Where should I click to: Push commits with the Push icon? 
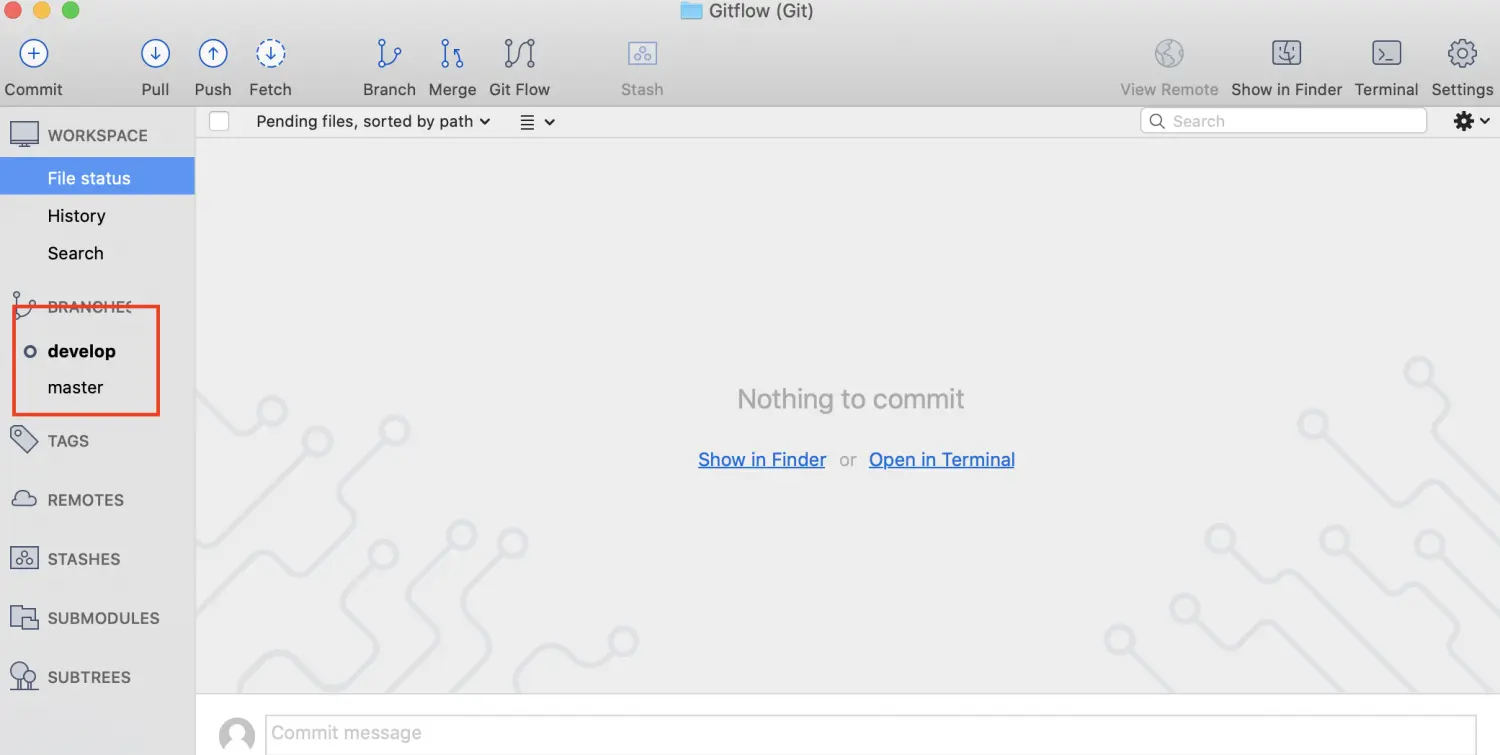[213, 53]
